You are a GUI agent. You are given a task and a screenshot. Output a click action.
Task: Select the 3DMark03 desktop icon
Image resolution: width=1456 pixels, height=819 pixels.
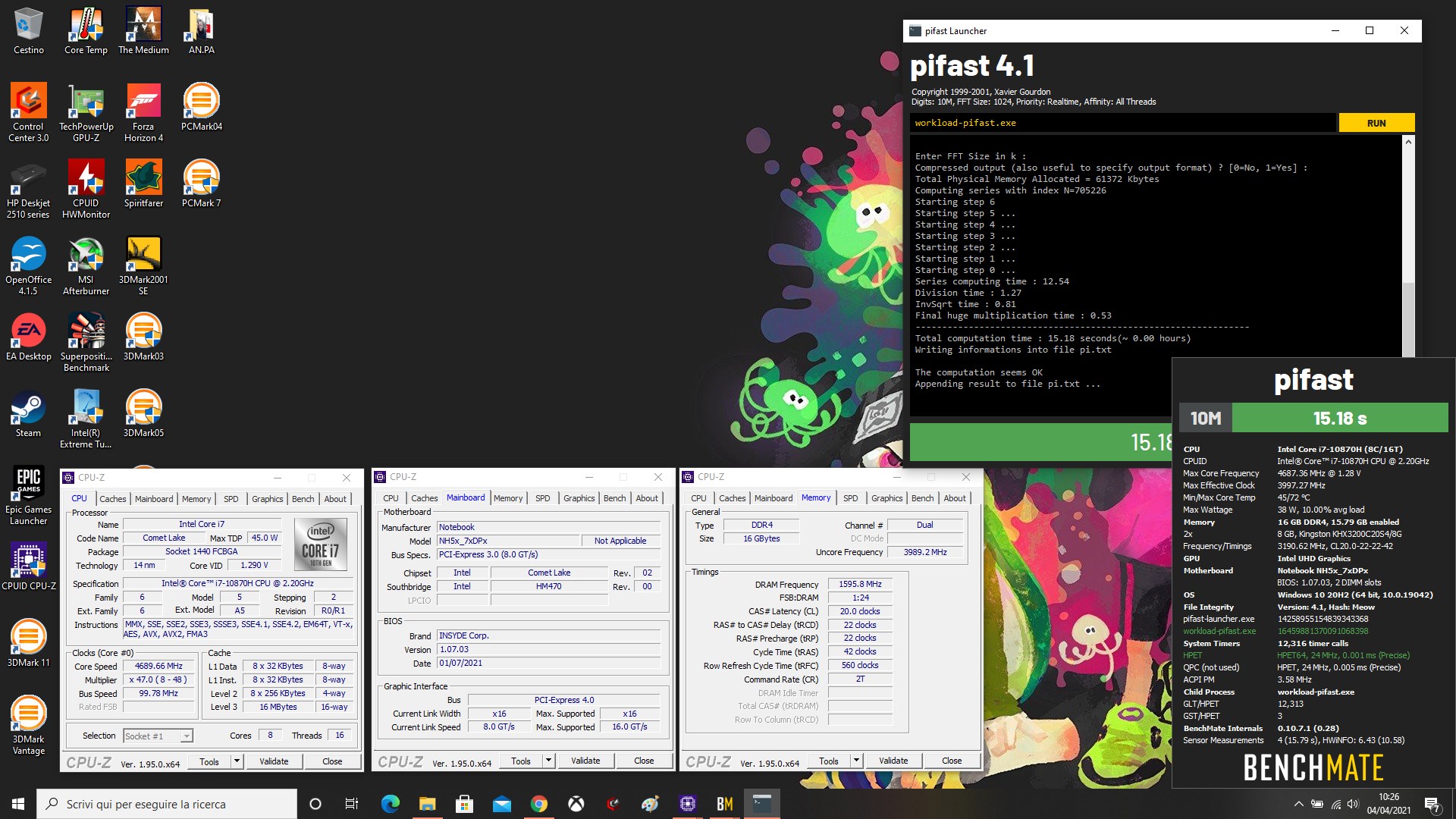click(143, 337)
